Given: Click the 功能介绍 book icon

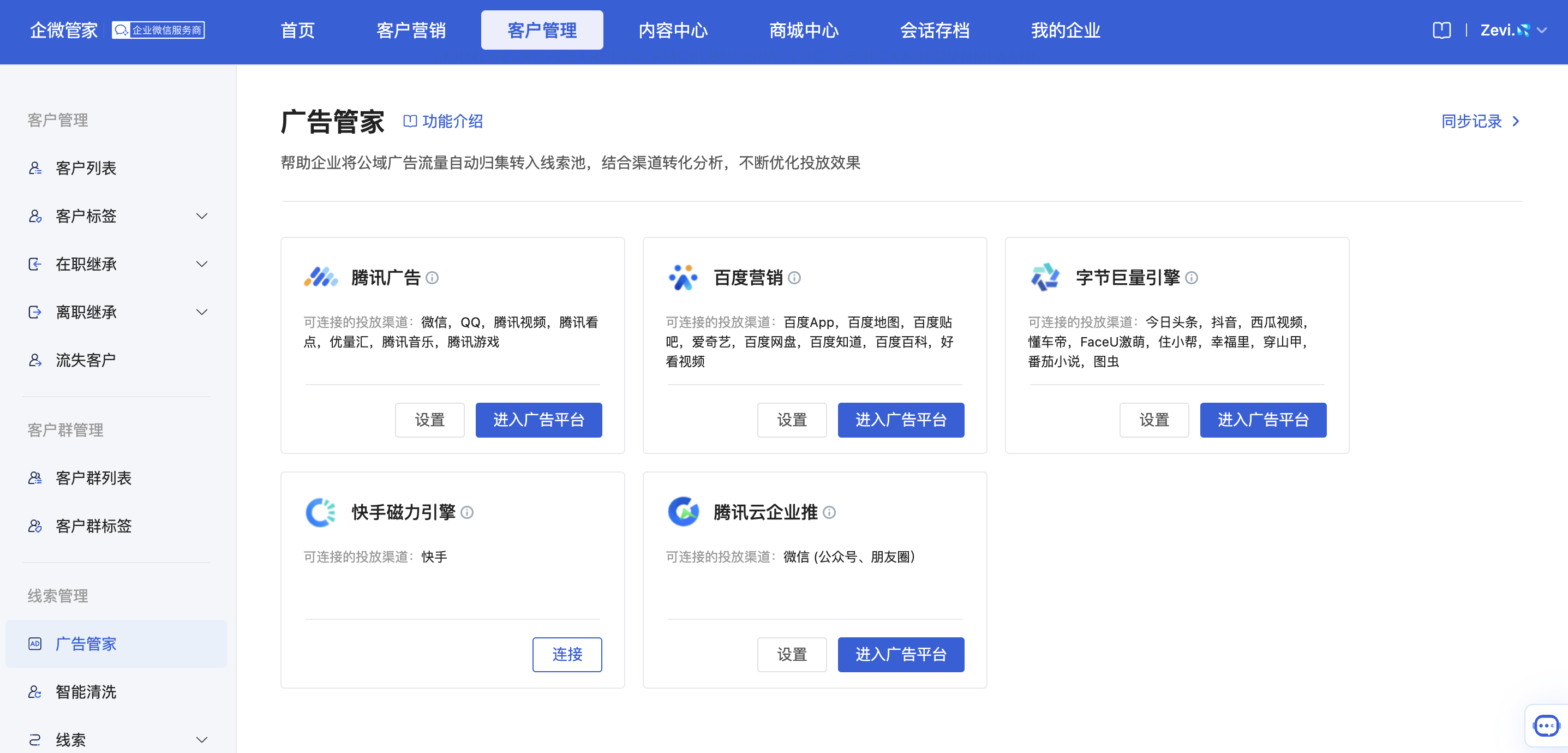Looking at the screenshot, I should [410, 121].
